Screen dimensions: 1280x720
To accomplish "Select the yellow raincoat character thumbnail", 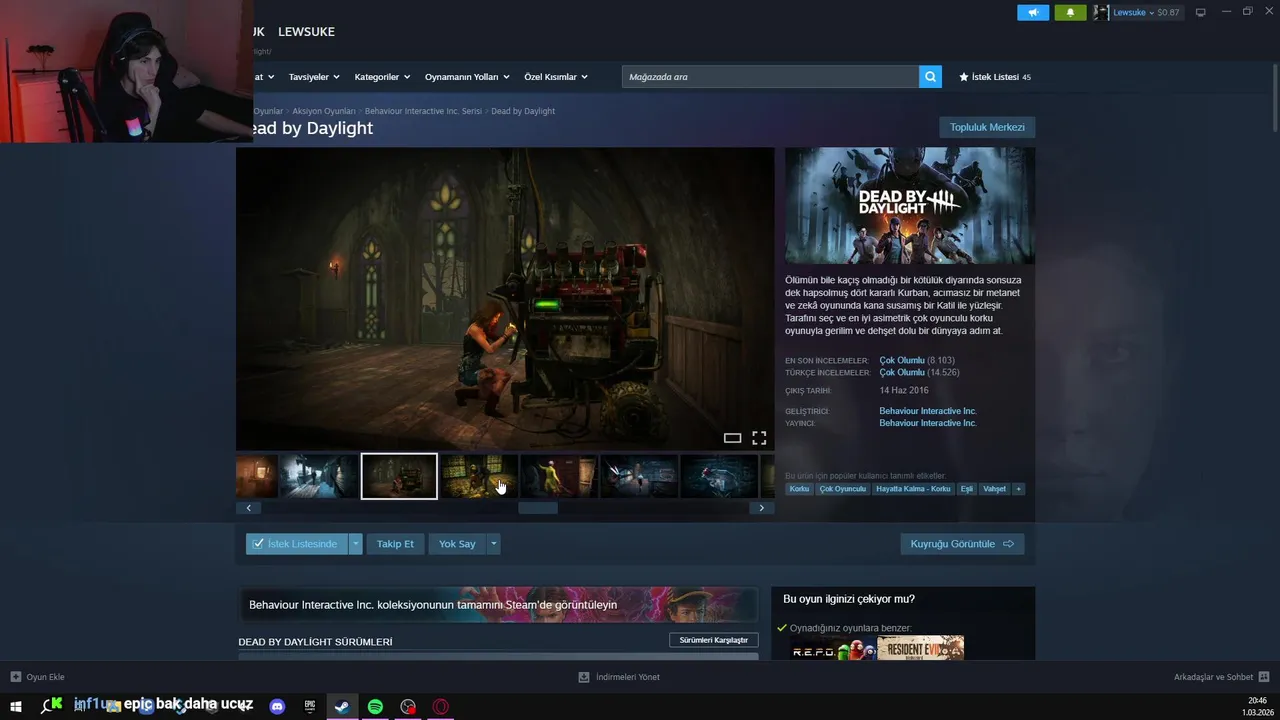I will coord(559,476).
